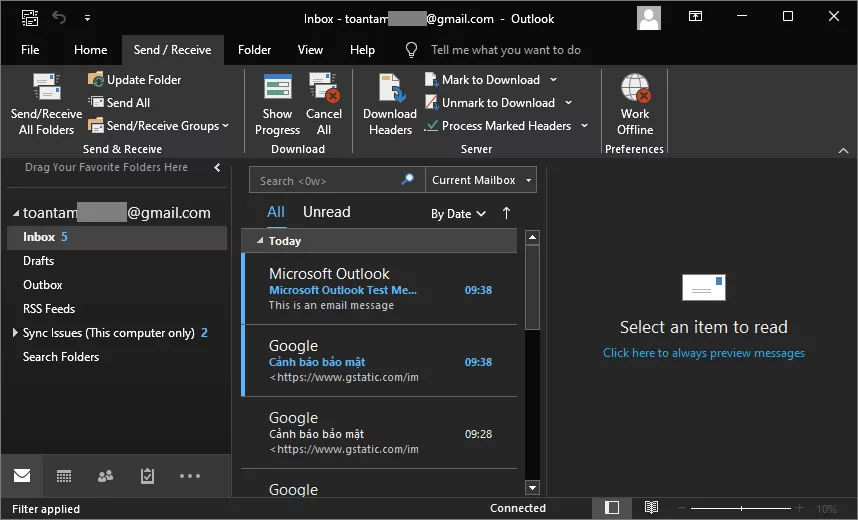The image size is (858, 520).
Task: Open Ribbon Display Options icon
Action: (x=695, y=16)
